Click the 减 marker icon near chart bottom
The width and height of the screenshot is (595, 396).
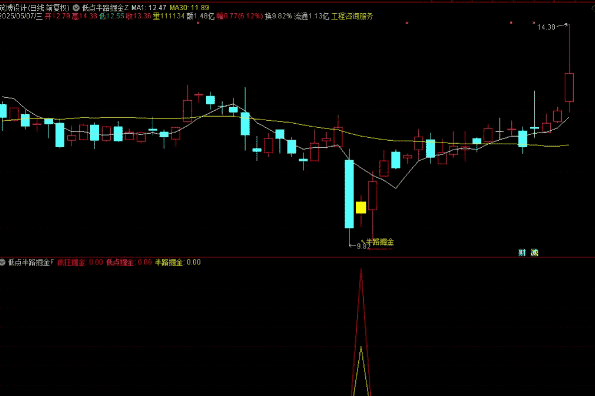point(534,252)
